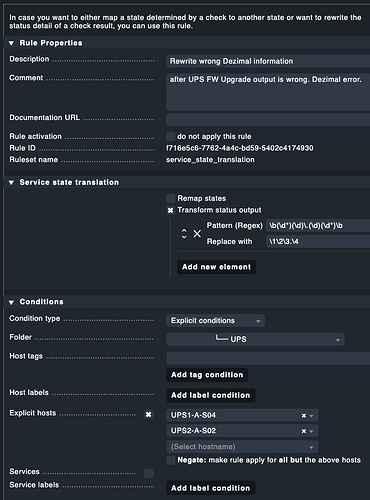This screenshot has height=500, width=370.
Task: Enable Negate rule for hosts checkbox
Action: [x=171, y=460]
